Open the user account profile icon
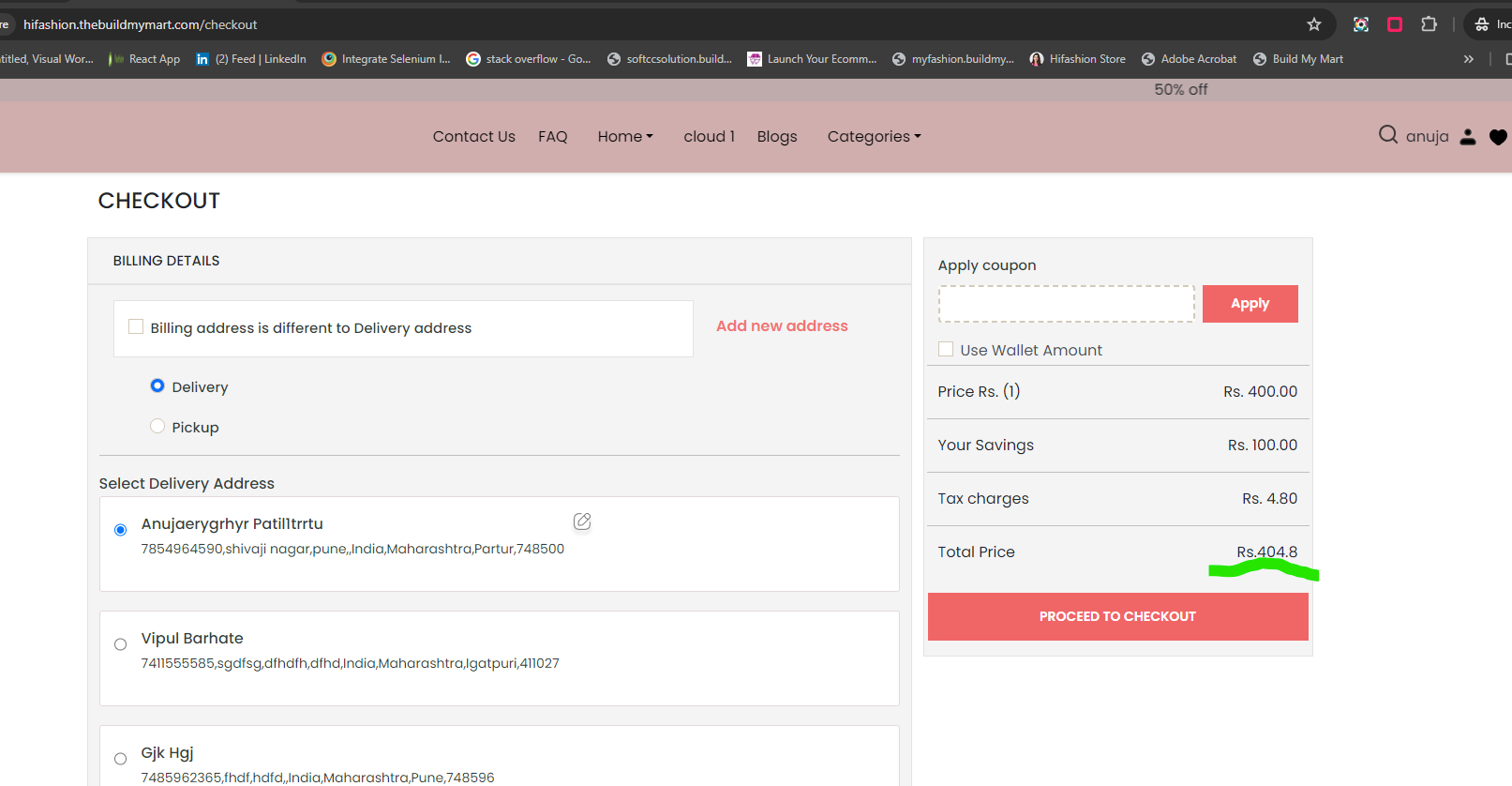 [x=1468, y=137]
